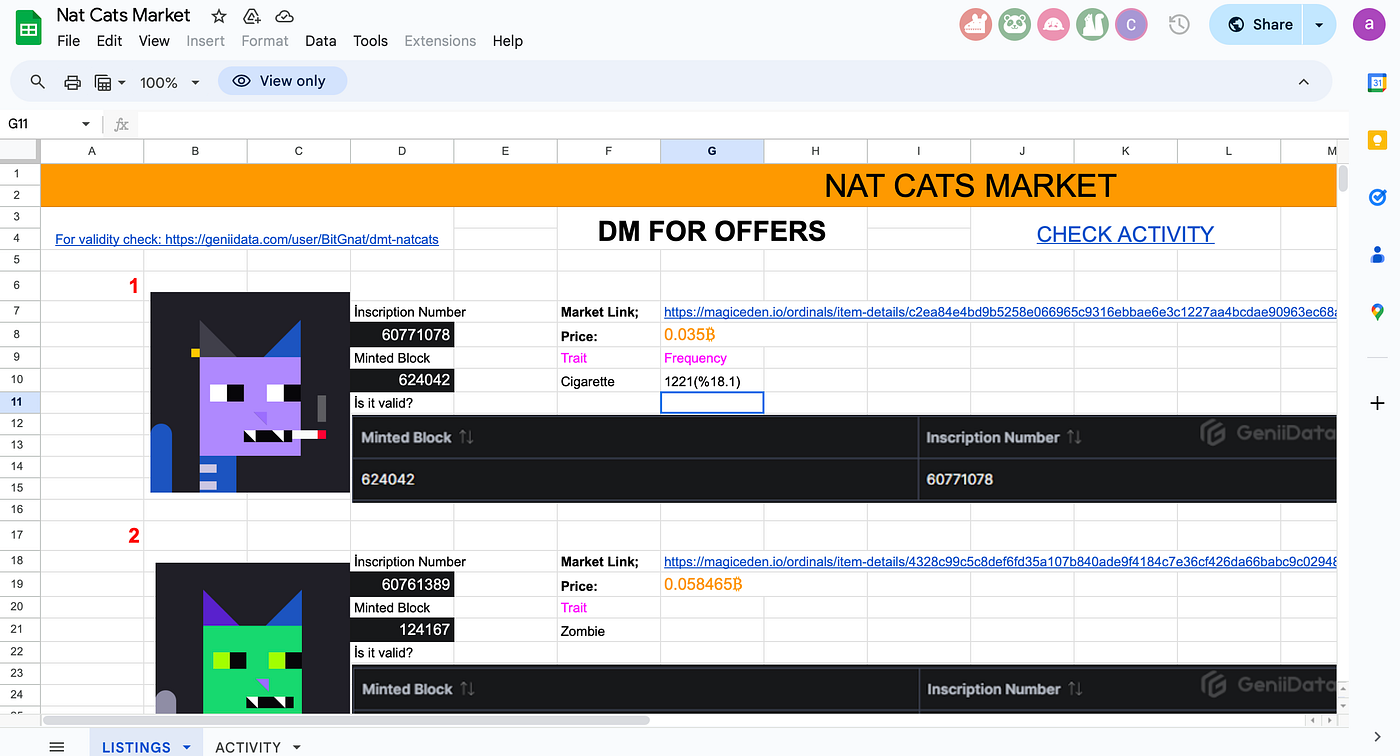Open the Google Sheets home logo
This screenshot has height=756, width=1400.
click(28, 28)
